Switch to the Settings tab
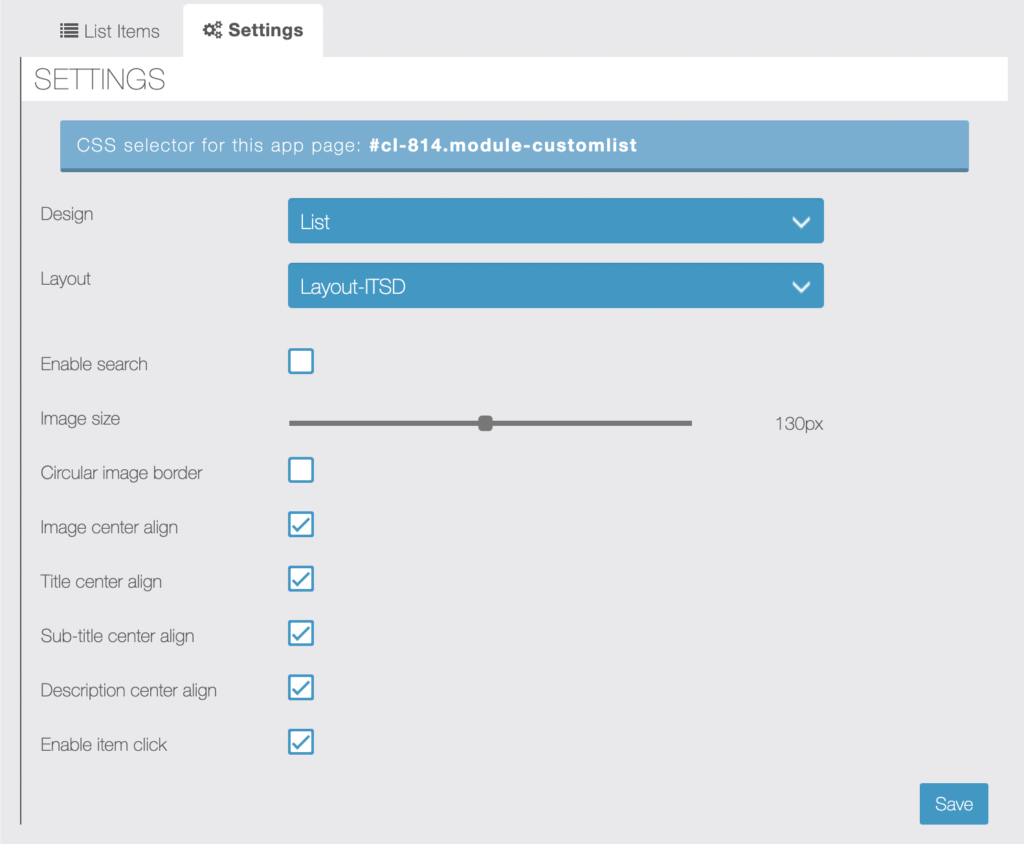The image size is (1024, 844). pyautogui.click(x=253, y=30)
